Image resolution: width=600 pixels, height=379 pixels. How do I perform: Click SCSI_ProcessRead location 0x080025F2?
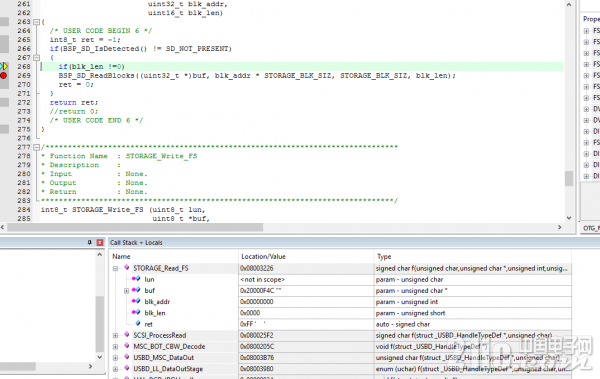point(257,335)
